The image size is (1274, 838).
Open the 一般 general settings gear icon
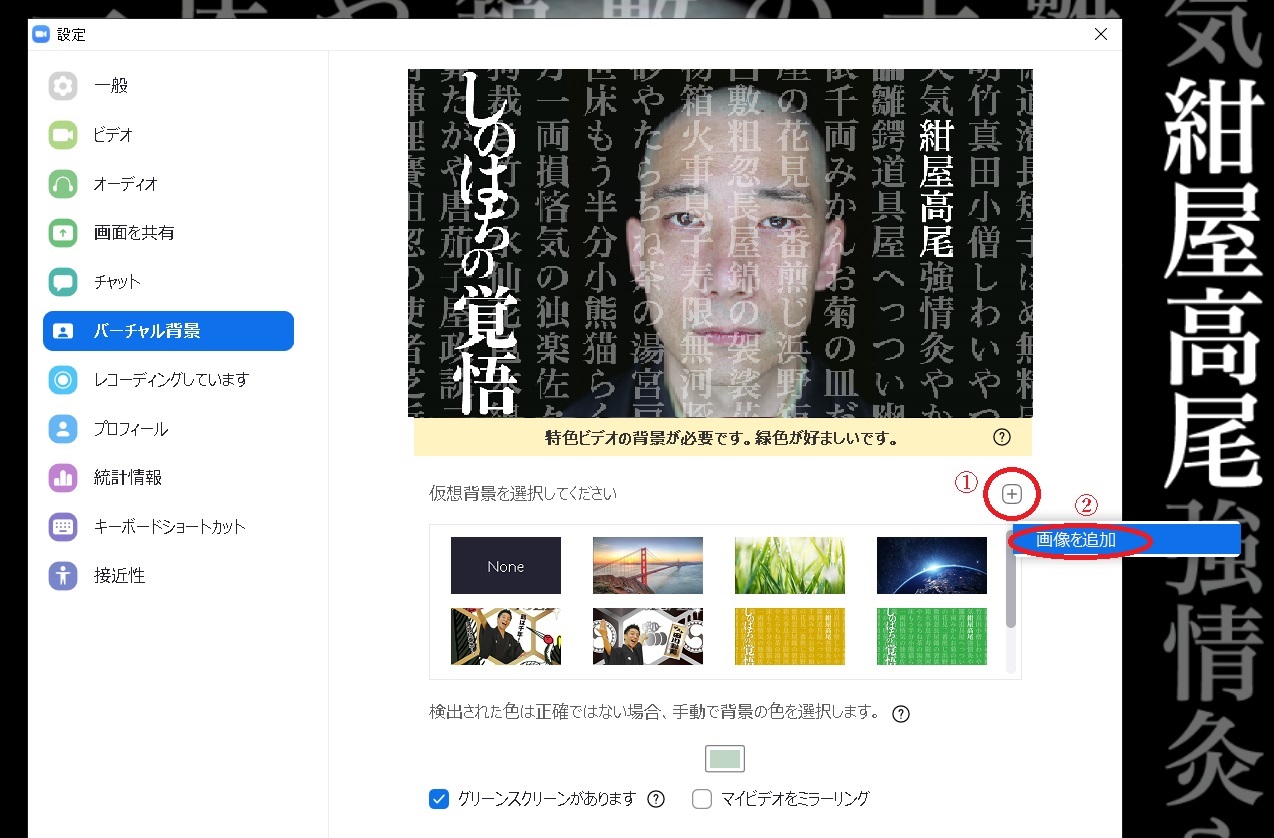pos(63,86)
